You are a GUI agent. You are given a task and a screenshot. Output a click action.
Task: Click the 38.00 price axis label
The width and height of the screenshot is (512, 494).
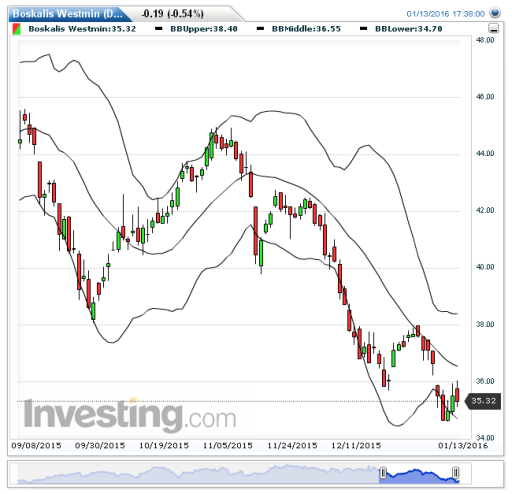point(485,324)
